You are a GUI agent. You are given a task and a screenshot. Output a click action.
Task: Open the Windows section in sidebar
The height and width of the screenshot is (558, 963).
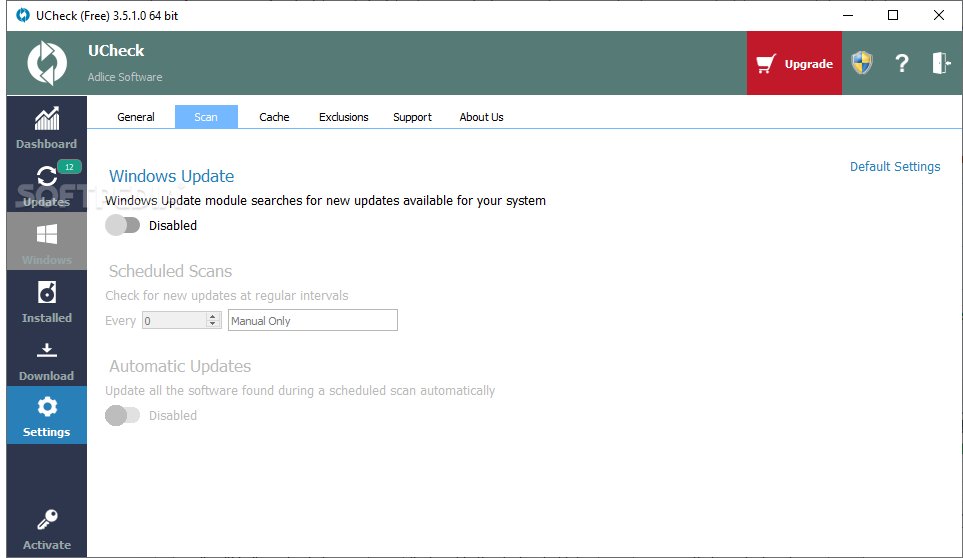47,241
